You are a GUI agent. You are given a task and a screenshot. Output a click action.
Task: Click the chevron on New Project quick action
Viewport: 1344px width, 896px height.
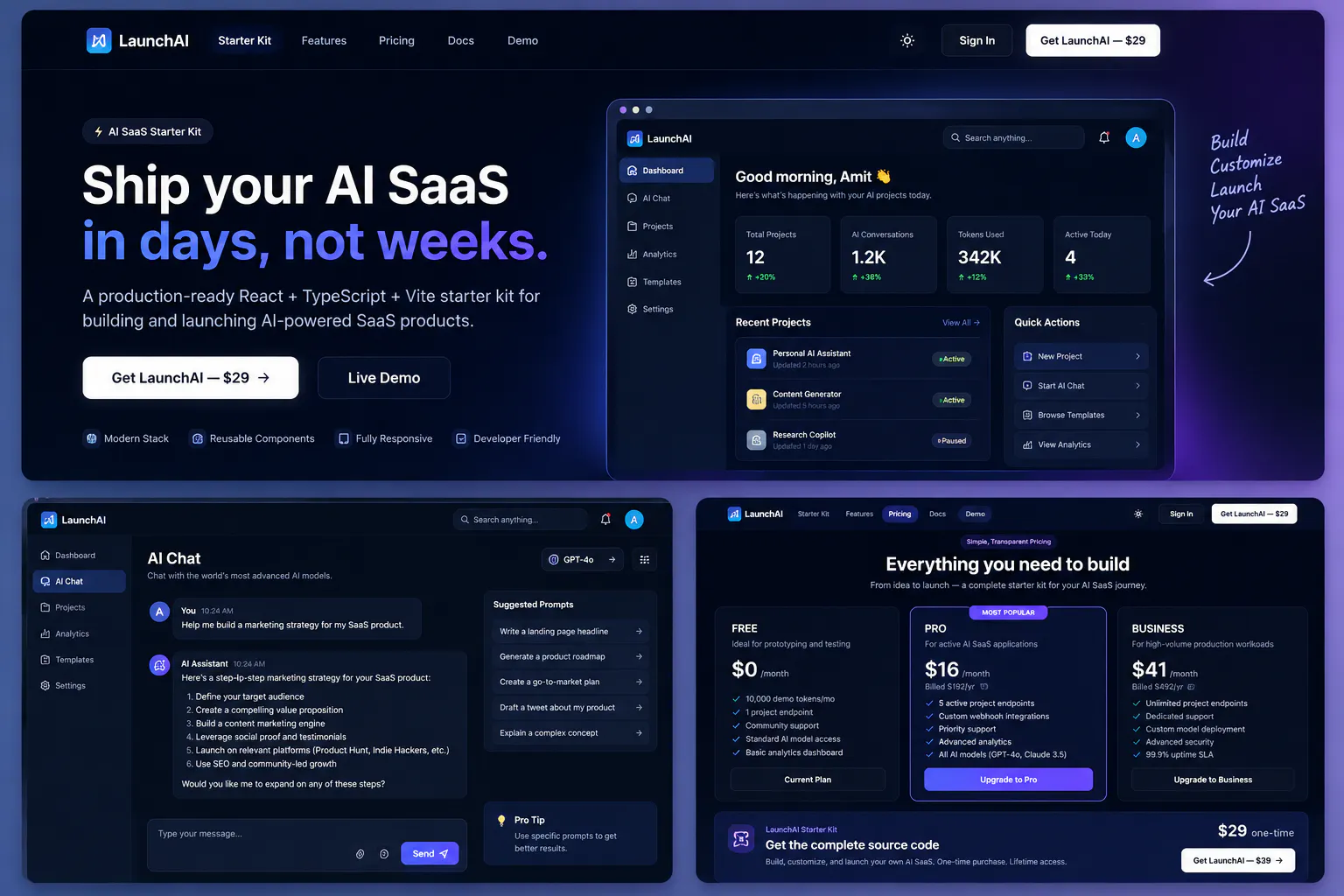tap(1137, 356)
